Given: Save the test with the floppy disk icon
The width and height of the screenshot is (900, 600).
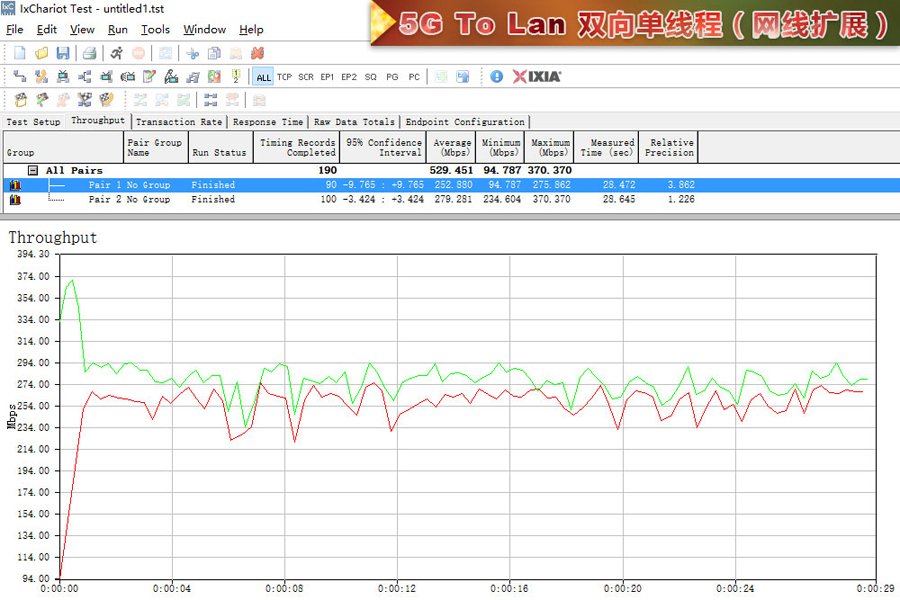Looking at the screenshot, I should [x=62, y=53].
